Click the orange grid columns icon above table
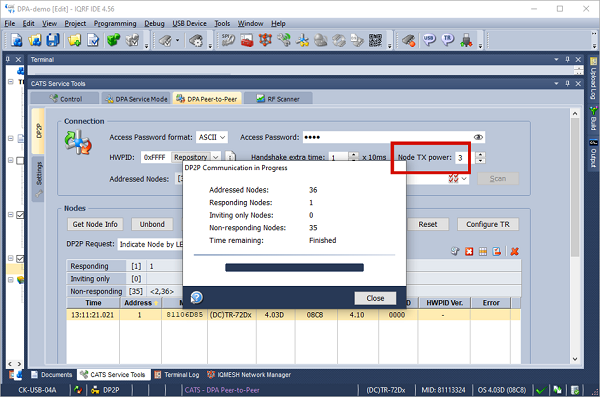This screenshot has width=600, height=397. click(x=483, y=252)
